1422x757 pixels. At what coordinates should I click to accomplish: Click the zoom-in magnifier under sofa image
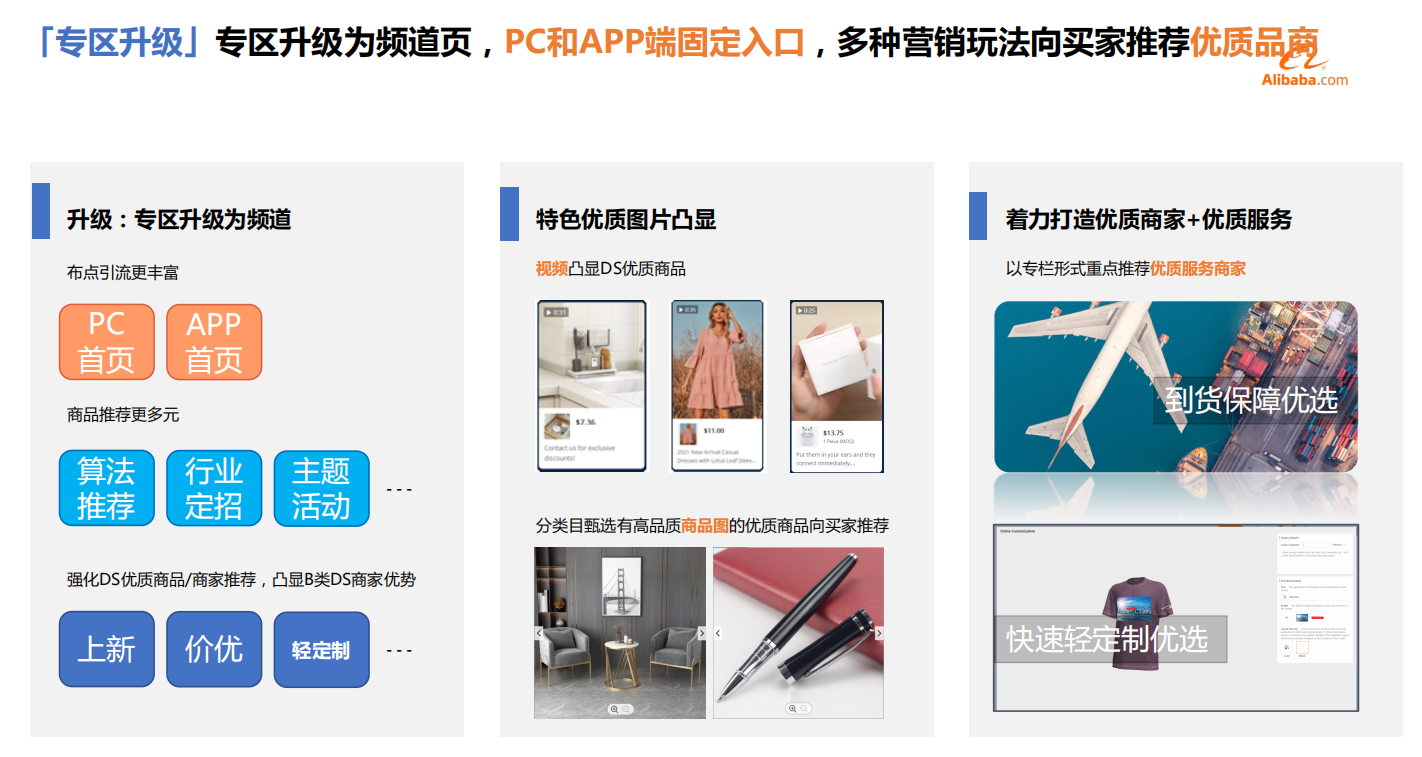click(615, 709)
